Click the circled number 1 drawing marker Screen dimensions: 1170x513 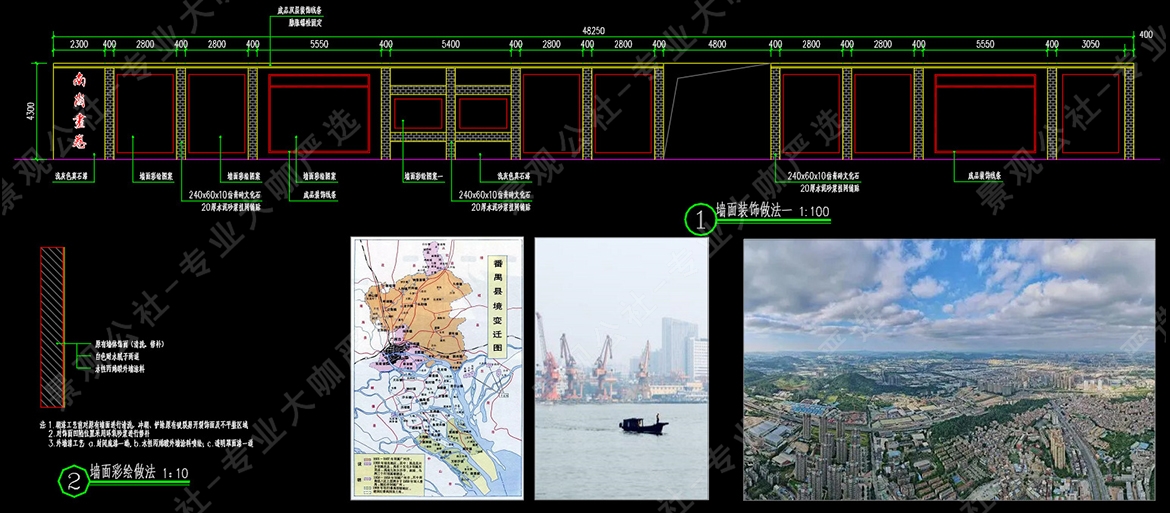click(x=700, y=220)
